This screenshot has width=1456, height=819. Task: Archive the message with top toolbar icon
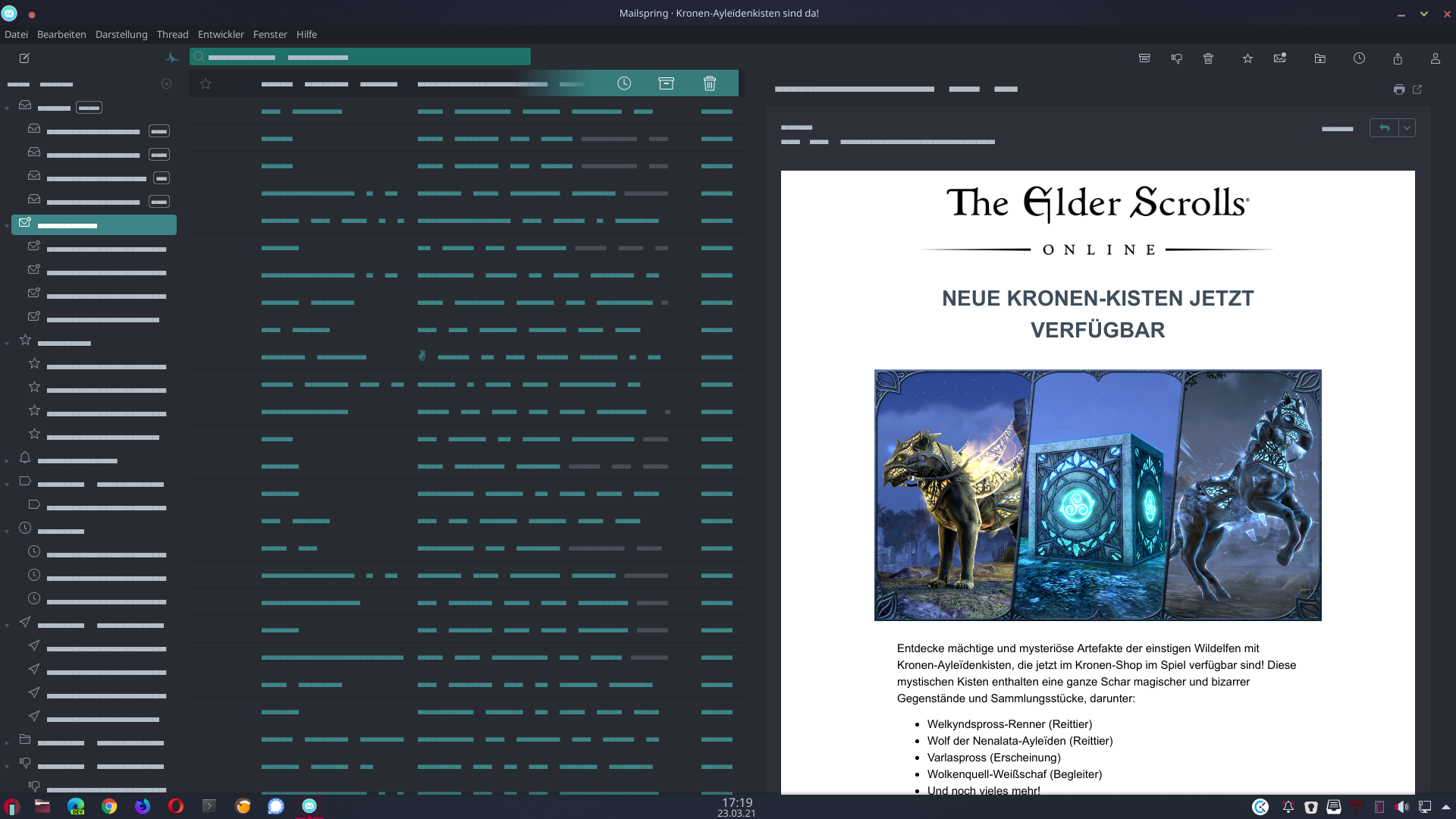1144,58
